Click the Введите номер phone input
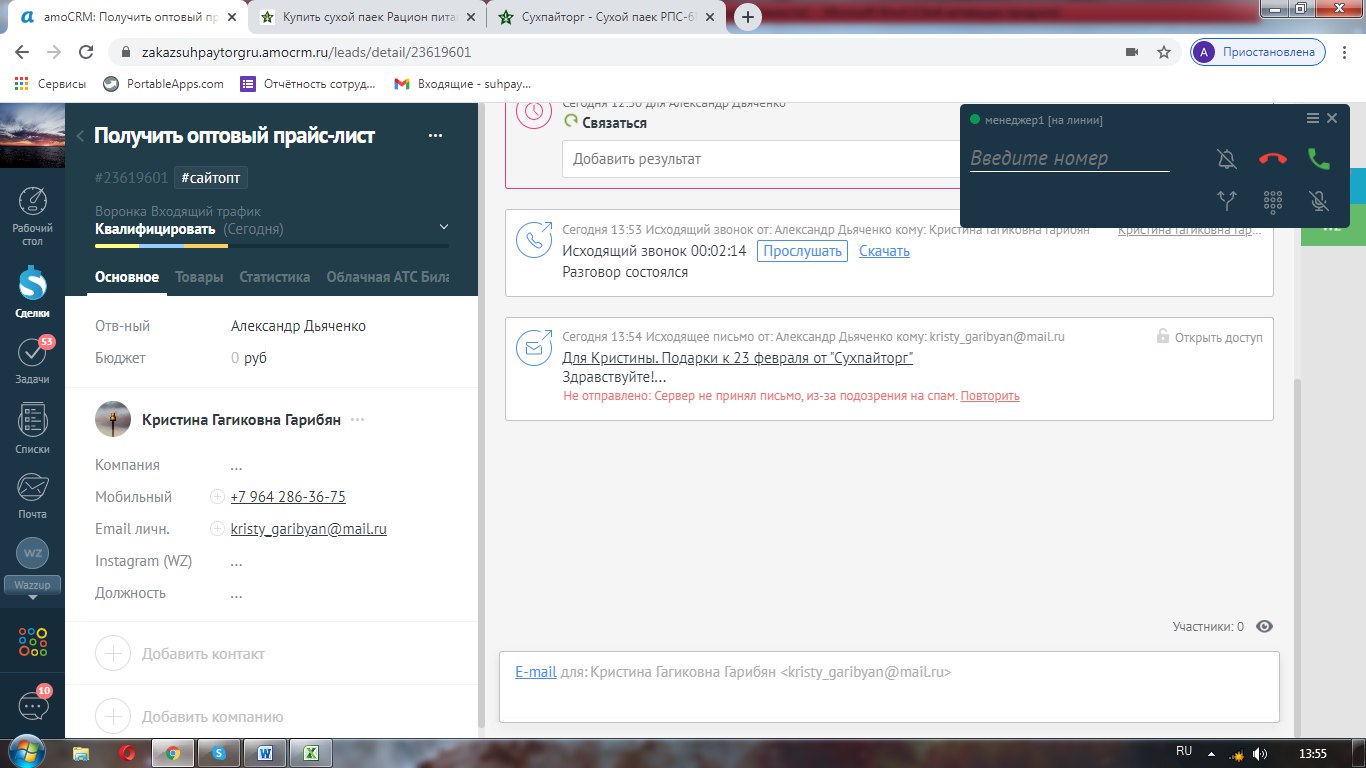 click(x=1069, y=158)
